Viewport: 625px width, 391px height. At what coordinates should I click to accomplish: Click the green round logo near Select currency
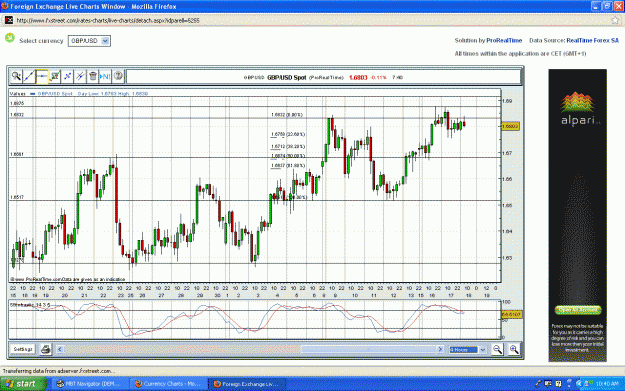pyautogui.click(x=10, y=38)
